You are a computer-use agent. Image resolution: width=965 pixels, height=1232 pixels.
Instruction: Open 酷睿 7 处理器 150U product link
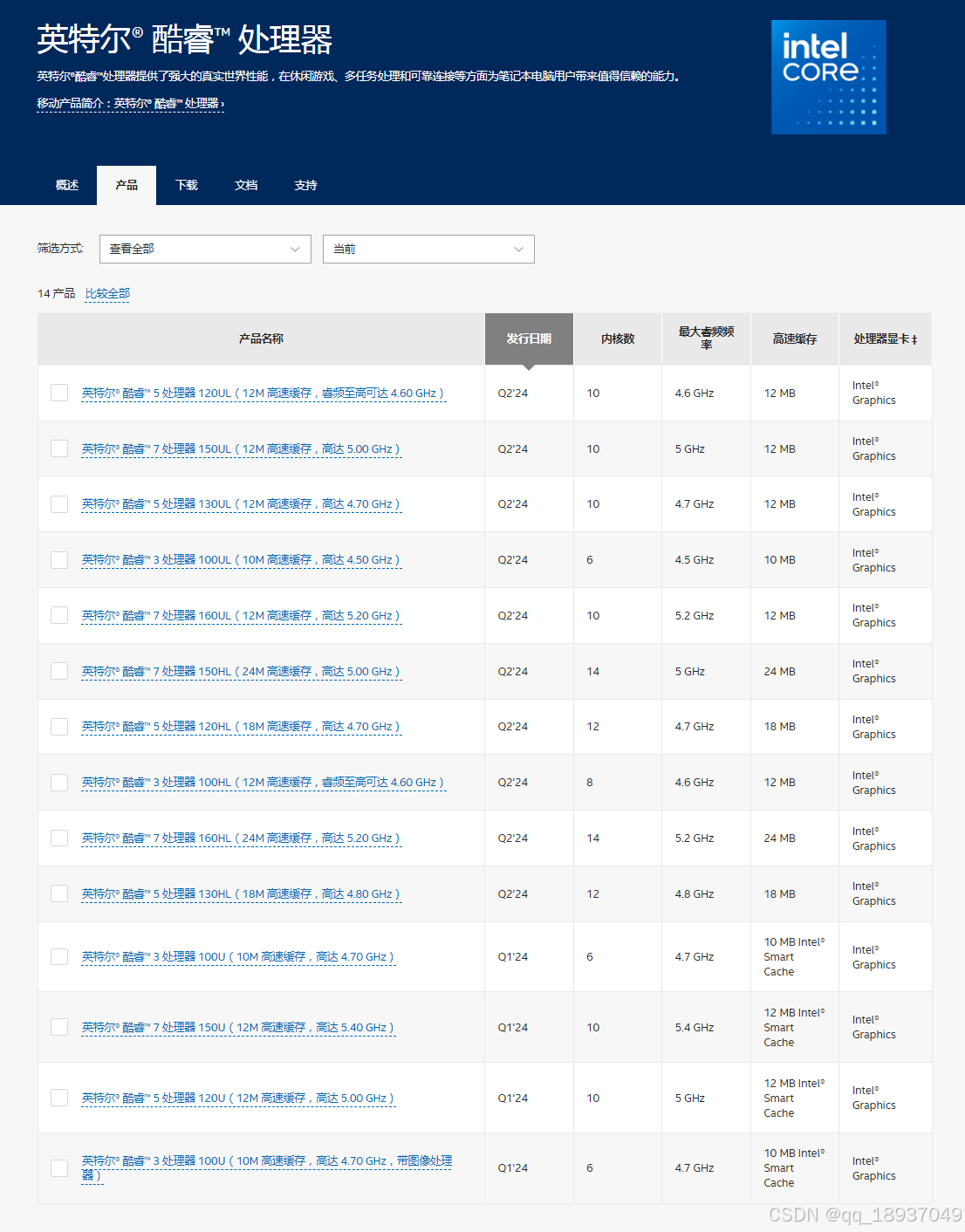238,1028
